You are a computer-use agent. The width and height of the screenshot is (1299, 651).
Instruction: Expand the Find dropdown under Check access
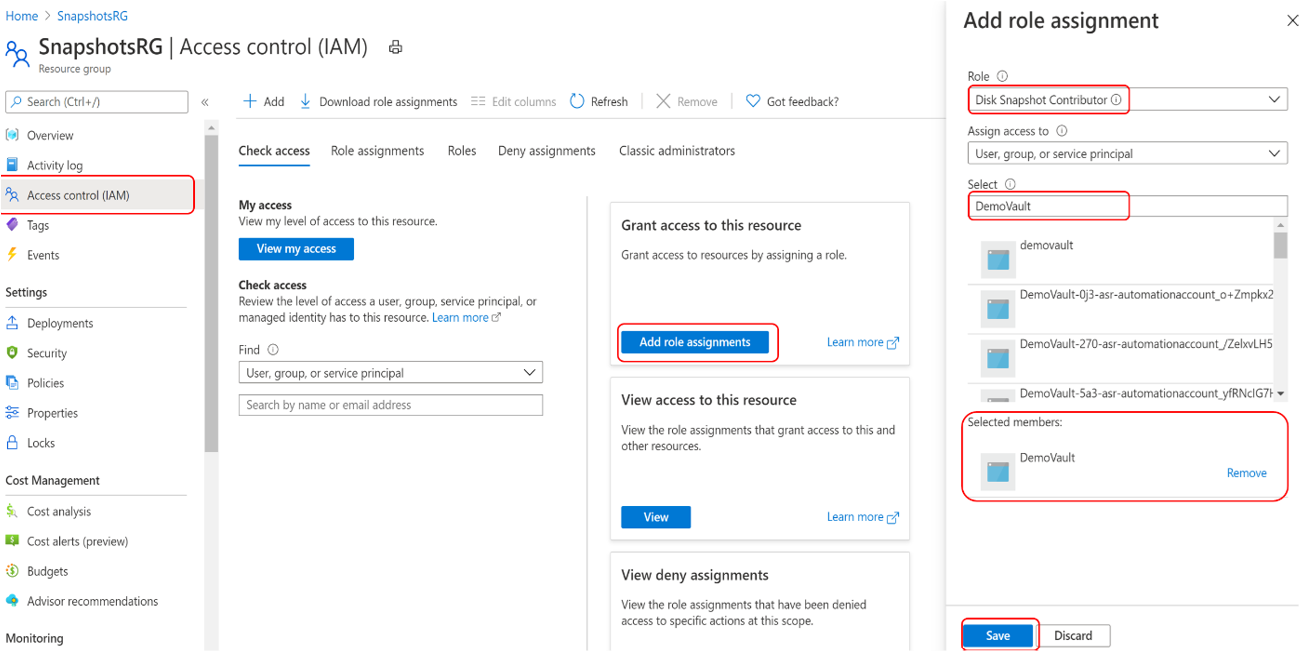click(528, 372)
